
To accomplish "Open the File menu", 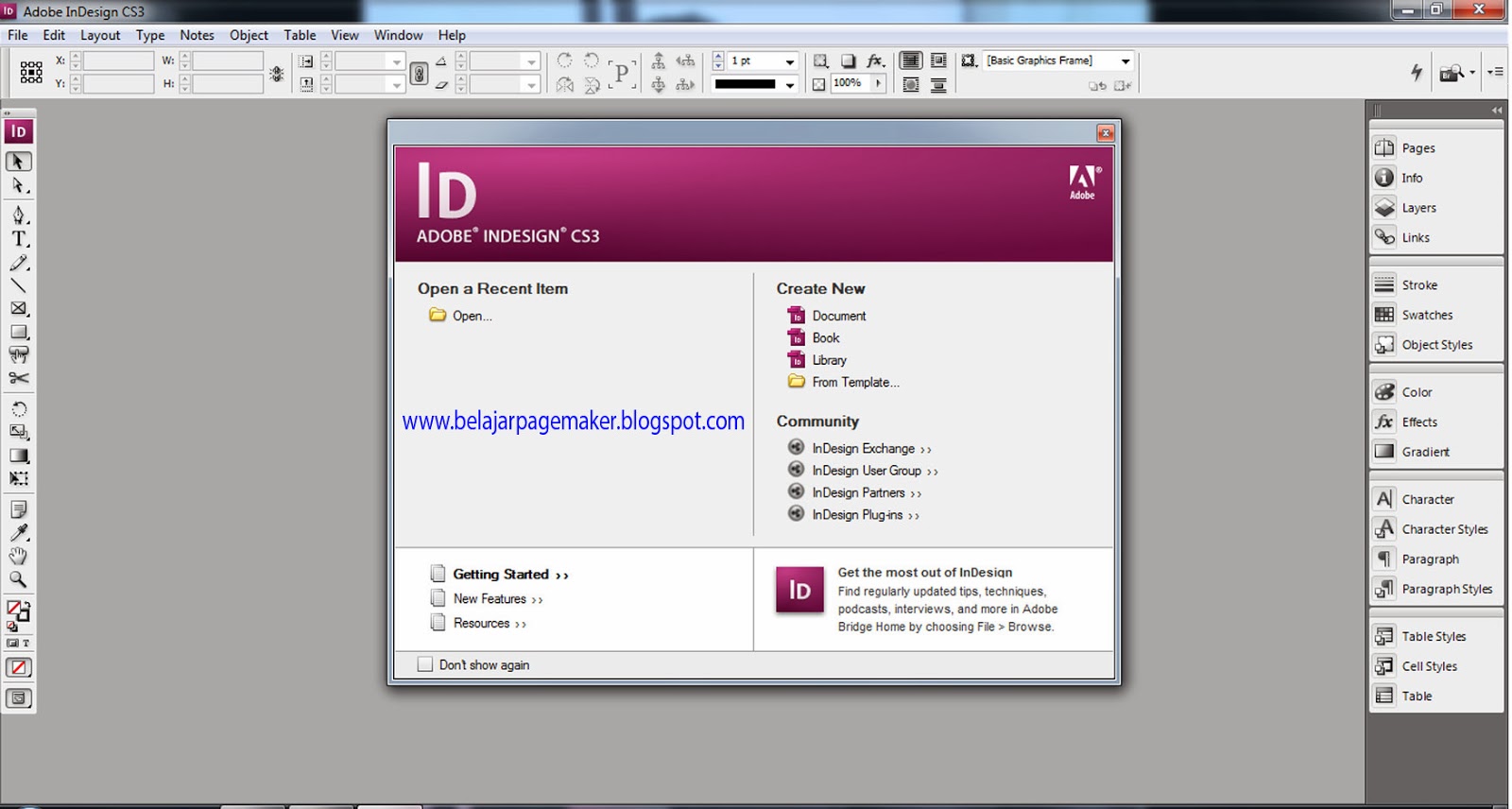I will coord(18,35).
